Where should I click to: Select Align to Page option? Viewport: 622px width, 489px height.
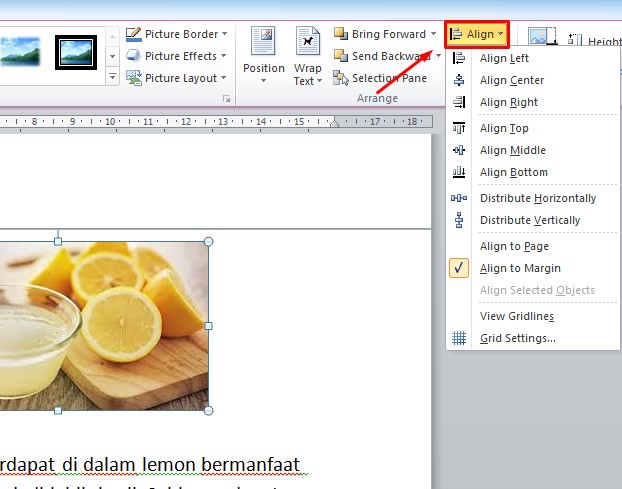[514, 246]
